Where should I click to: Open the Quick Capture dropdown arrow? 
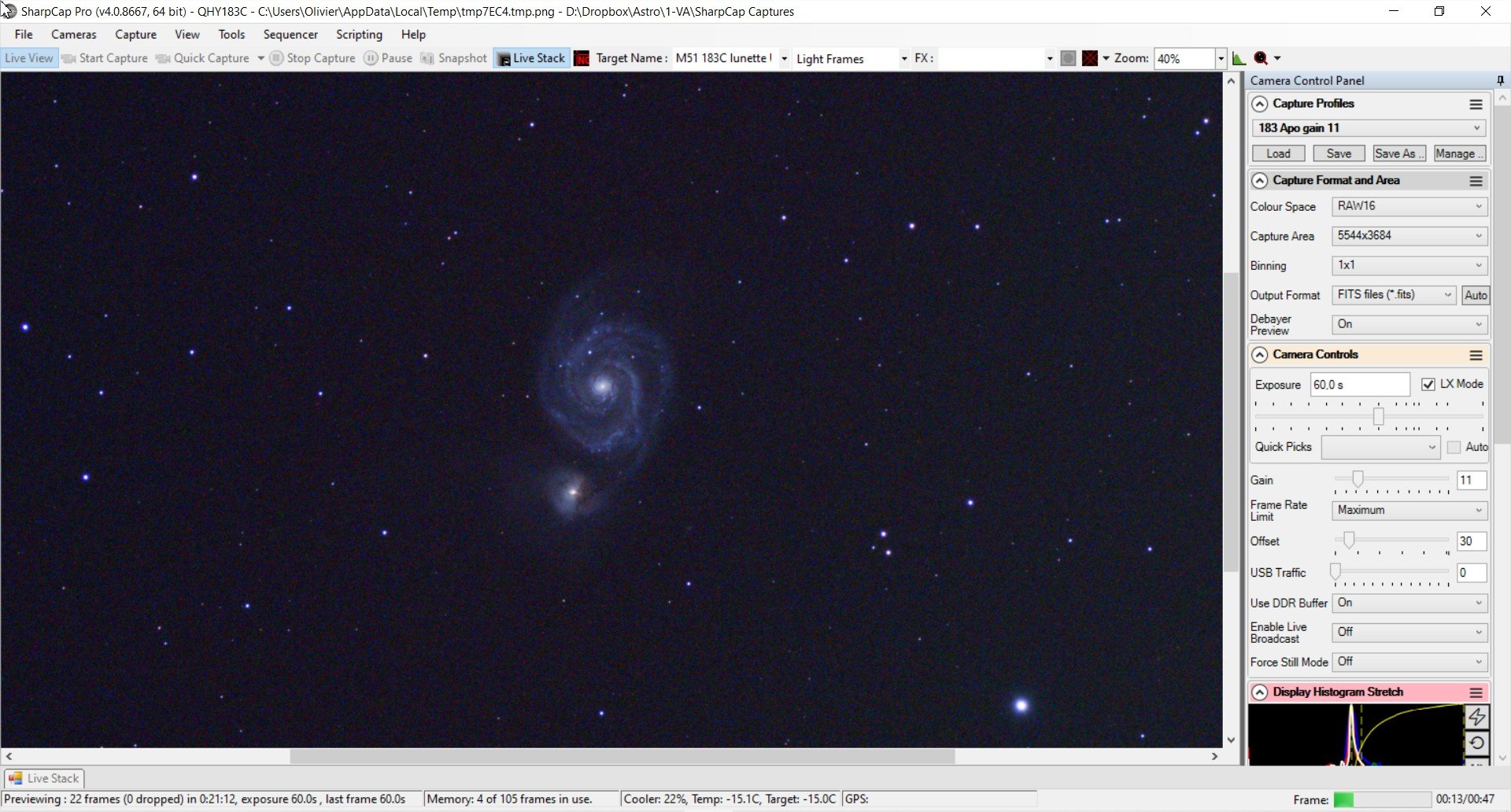(x=260, y=58)
